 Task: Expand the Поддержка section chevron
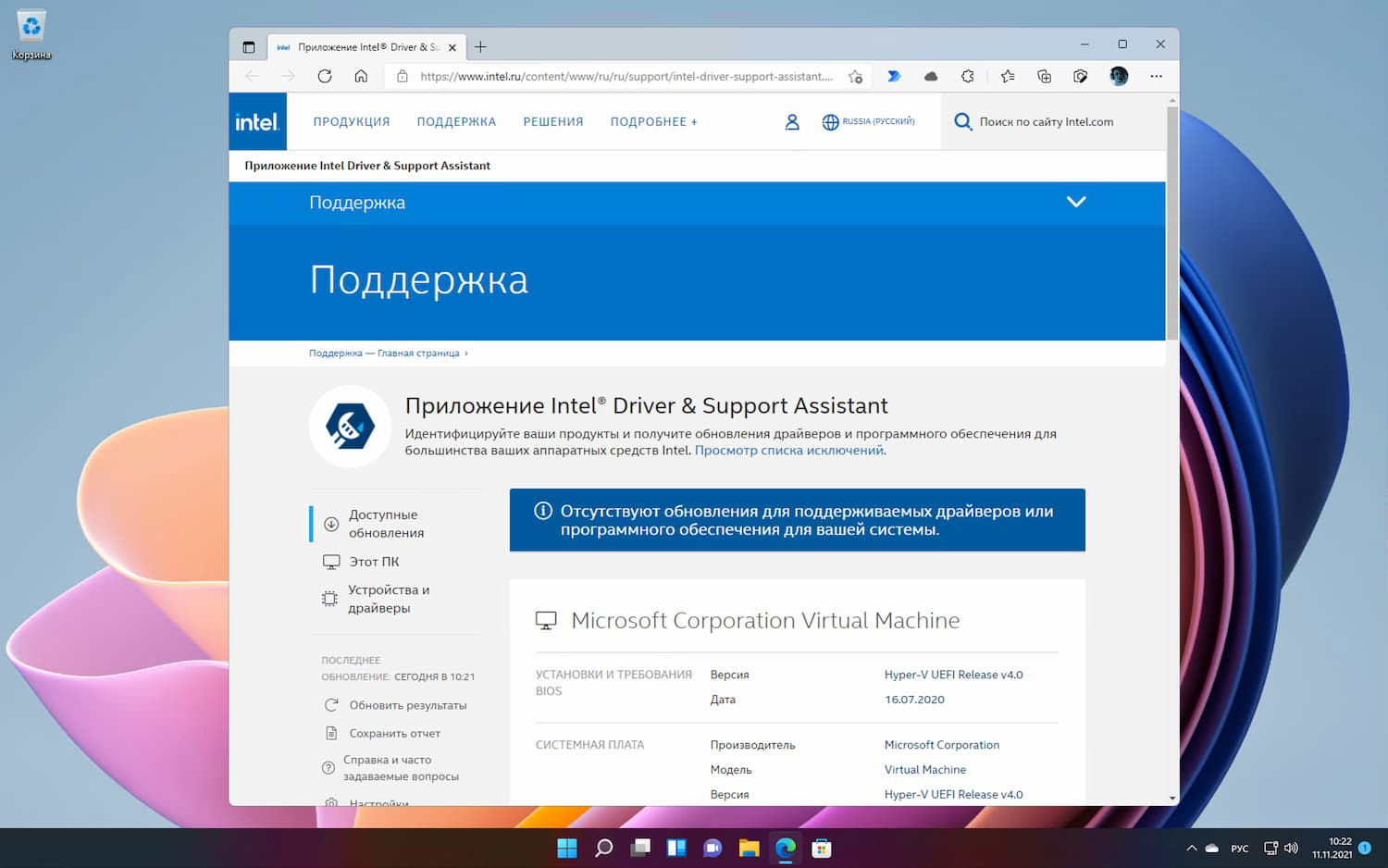(x=1076, y=202)
